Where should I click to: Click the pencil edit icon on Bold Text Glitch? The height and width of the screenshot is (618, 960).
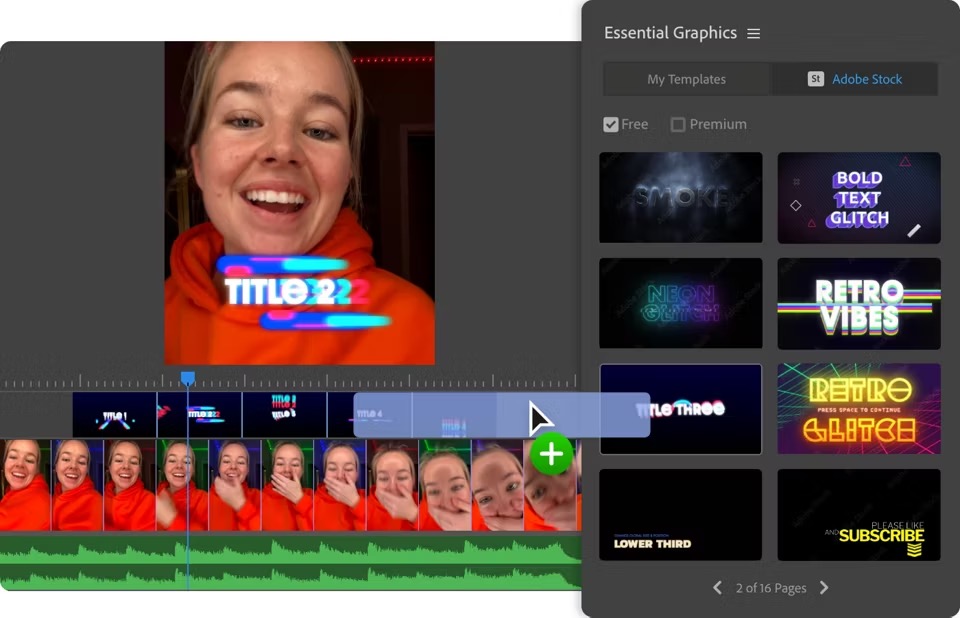[914, 230]
